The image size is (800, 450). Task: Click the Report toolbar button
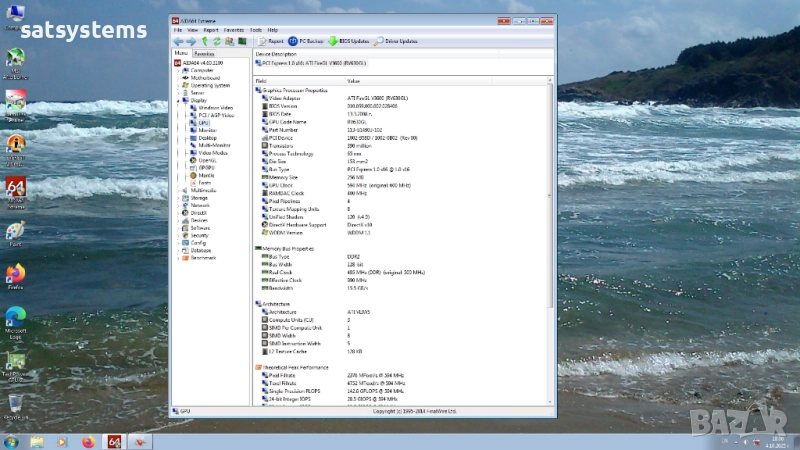(x=269, y=41)
